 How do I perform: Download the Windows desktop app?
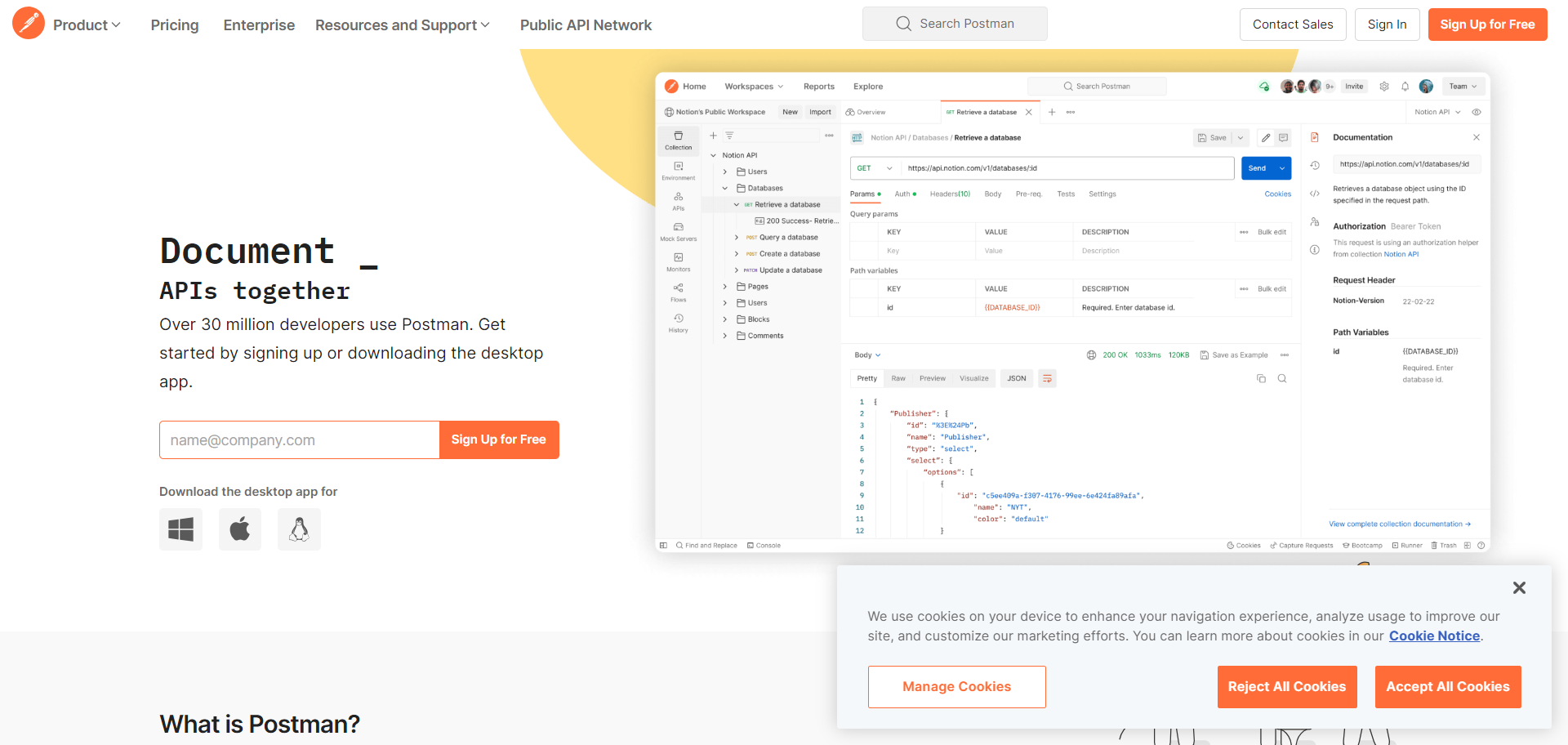click(180, 529)
